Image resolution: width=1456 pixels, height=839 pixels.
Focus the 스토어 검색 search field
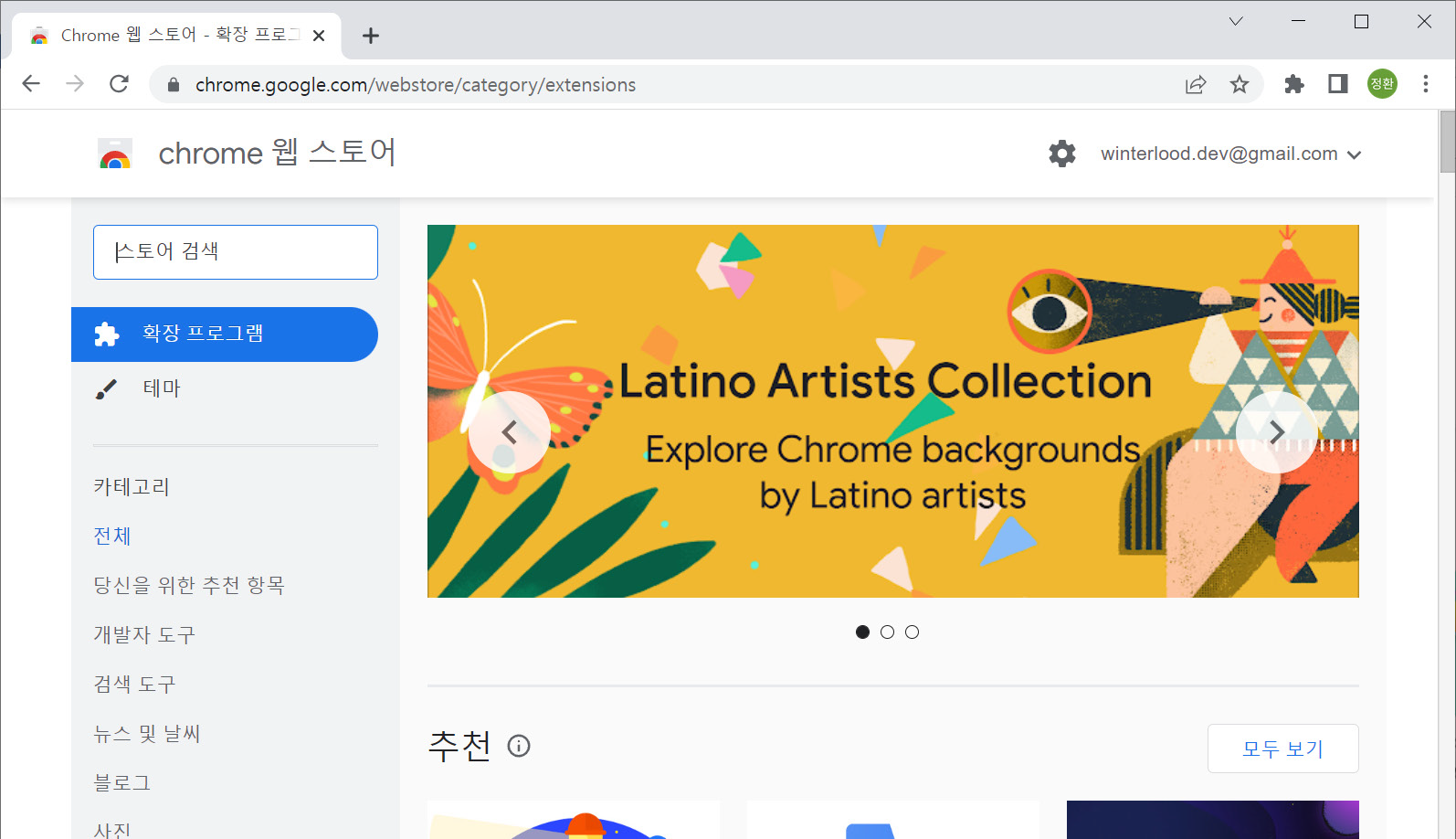tap(236, 252)
